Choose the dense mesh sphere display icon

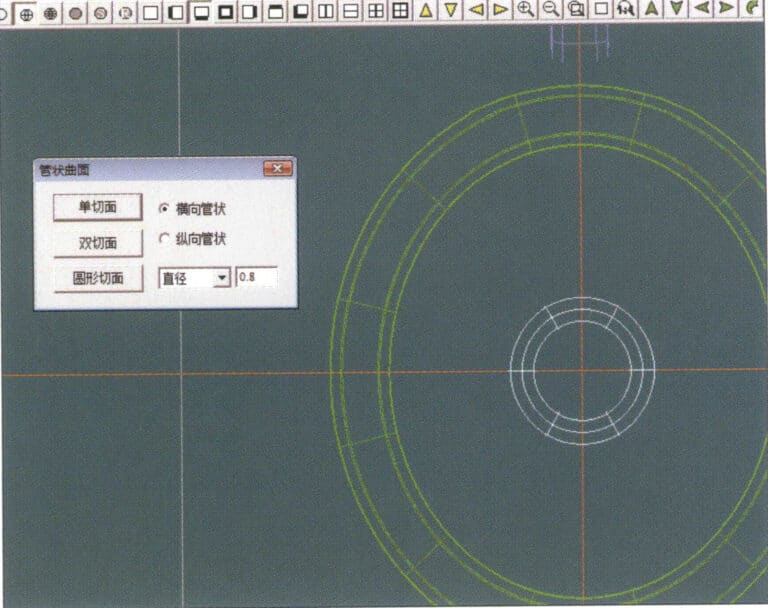coord(50,13)
